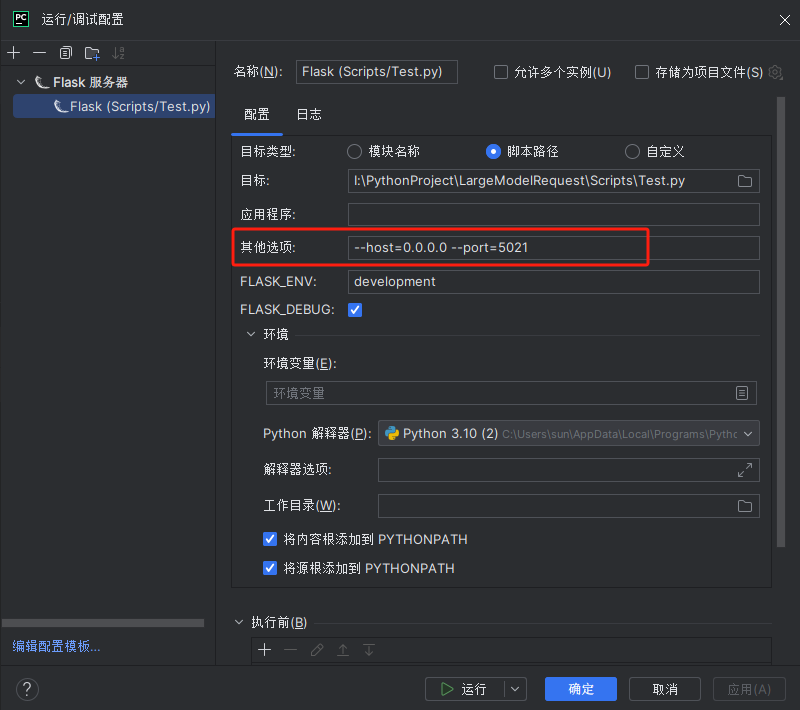
Task: Click the vertical scrollbar of settings panel
Action: (x=781, y=322)
